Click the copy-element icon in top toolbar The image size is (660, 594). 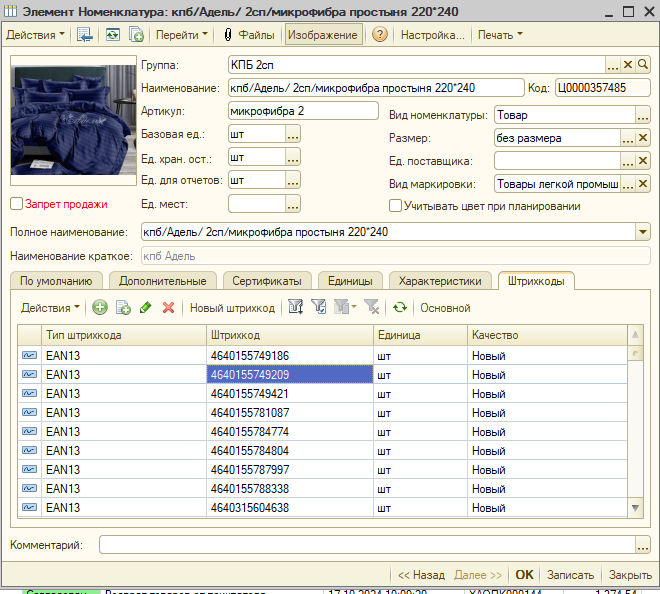[x=136, y=35]
